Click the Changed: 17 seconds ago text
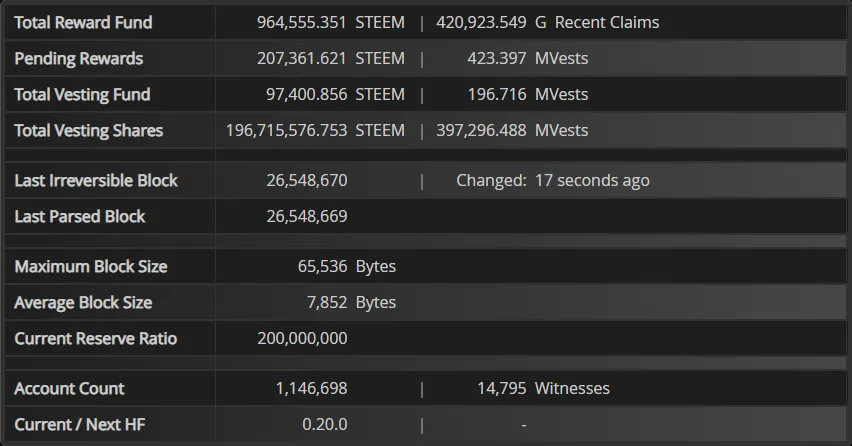This screenshot has width=852, height=446. 553,180
